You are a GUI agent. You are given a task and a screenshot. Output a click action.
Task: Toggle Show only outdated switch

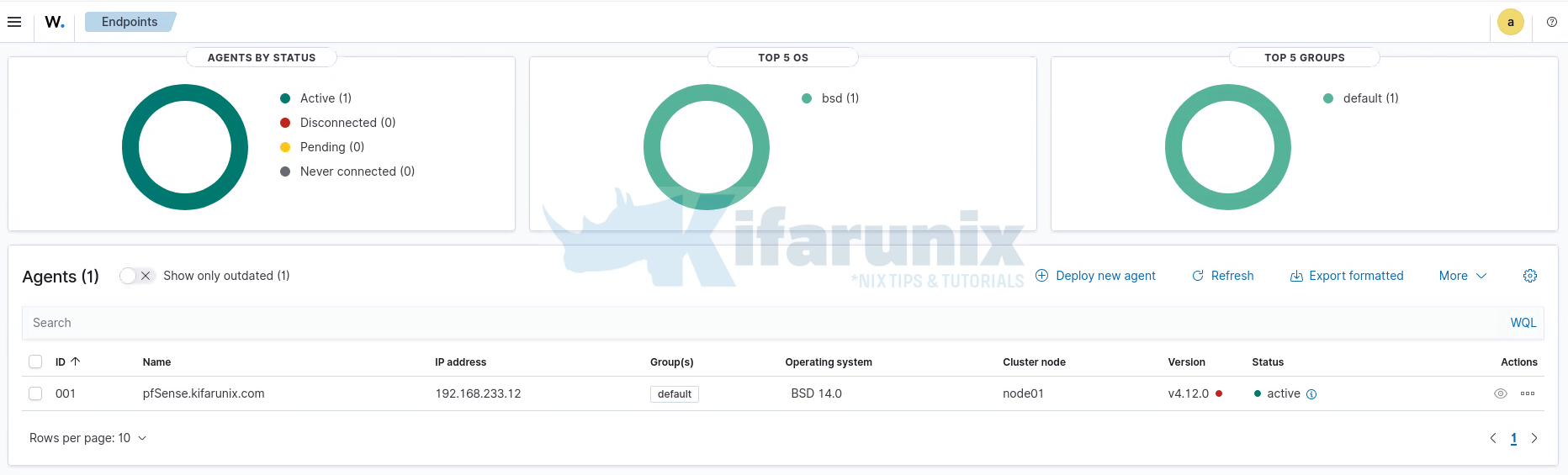click(137, 276)
